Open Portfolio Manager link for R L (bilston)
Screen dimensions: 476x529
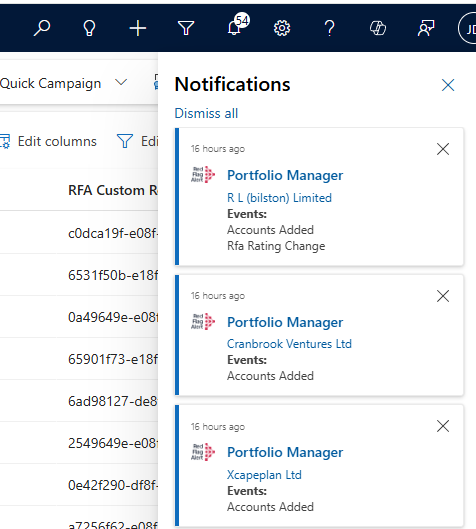pyautogui.click(x=285, y=175)
